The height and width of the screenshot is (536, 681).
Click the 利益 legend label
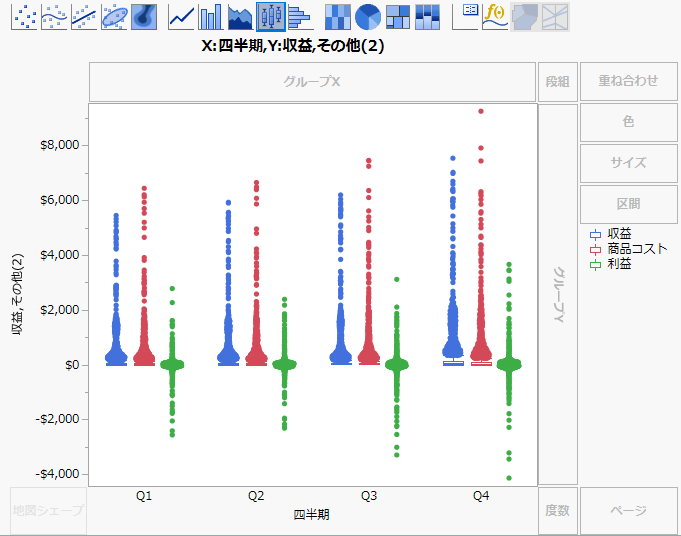619,264
